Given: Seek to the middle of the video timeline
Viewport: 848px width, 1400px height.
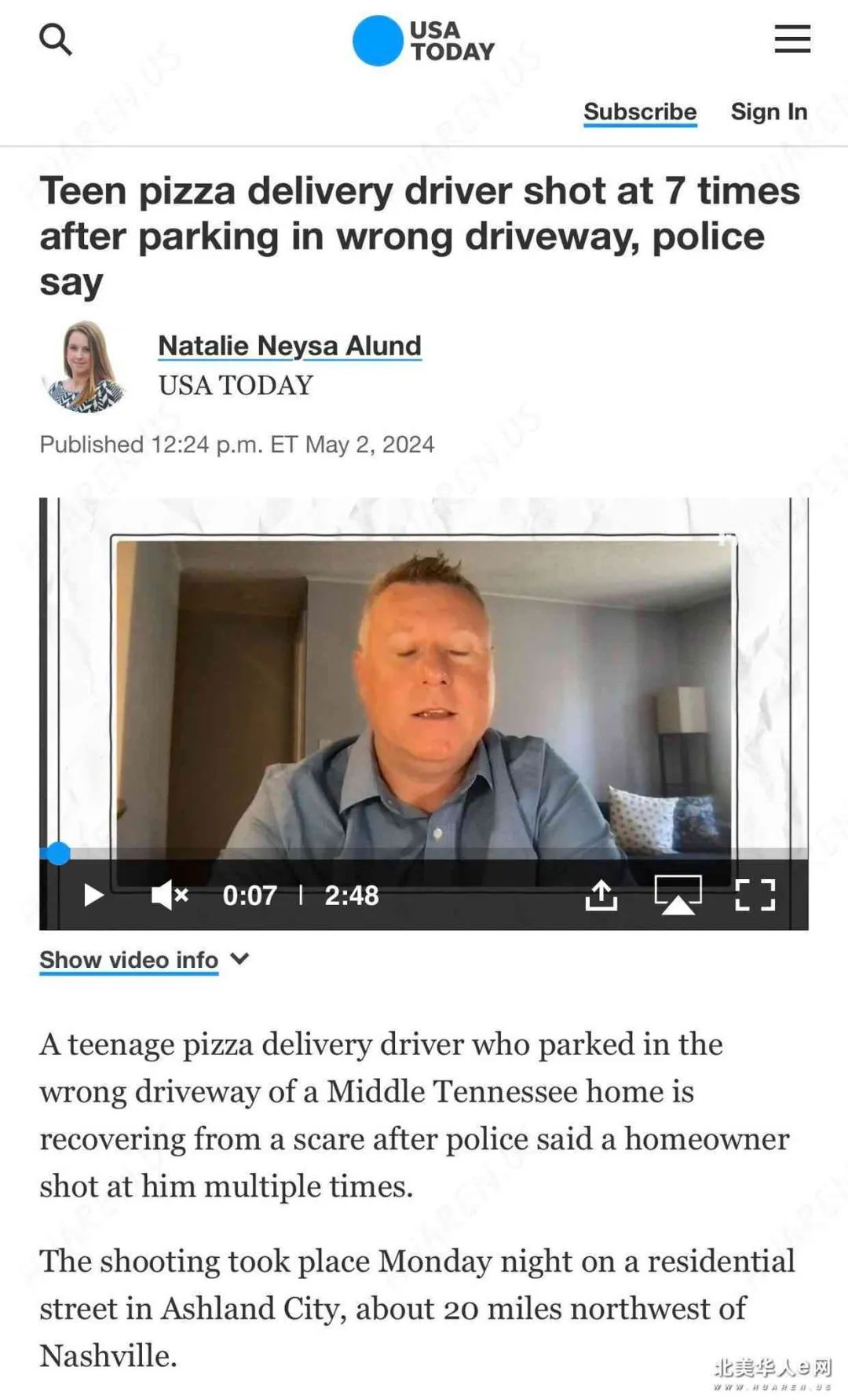Looking at the screenshot, I should tap(424, 853).
